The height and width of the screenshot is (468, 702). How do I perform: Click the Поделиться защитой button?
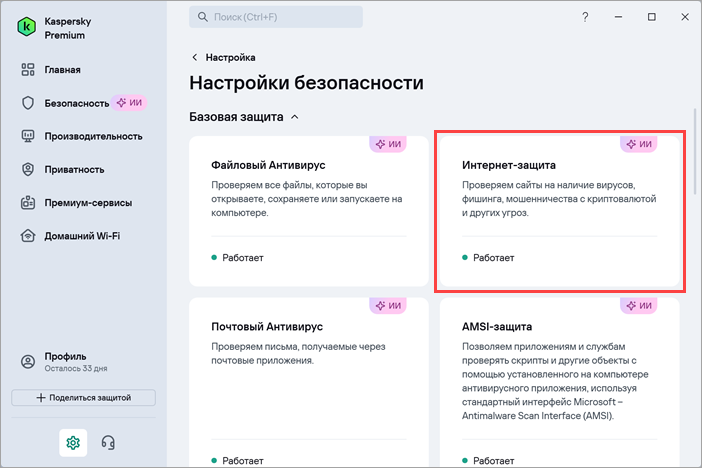coord(83,398)
